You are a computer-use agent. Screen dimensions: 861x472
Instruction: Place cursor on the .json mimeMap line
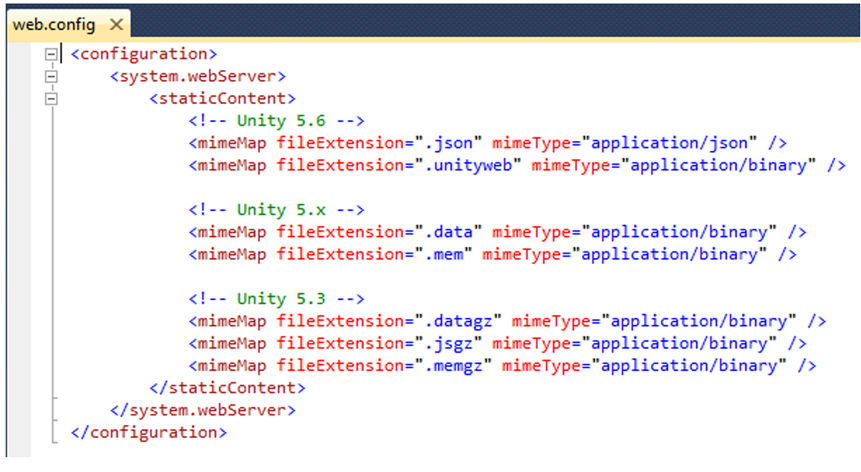488,143
